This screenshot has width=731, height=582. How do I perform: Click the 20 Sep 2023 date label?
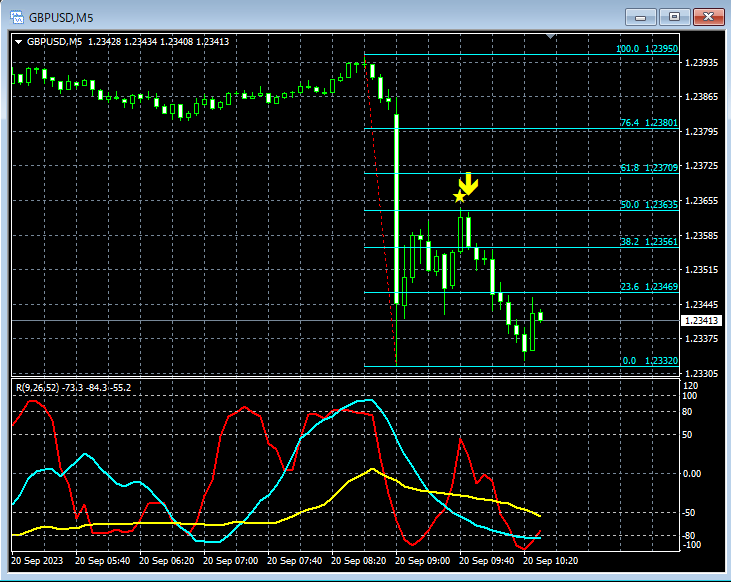(37, 561)
